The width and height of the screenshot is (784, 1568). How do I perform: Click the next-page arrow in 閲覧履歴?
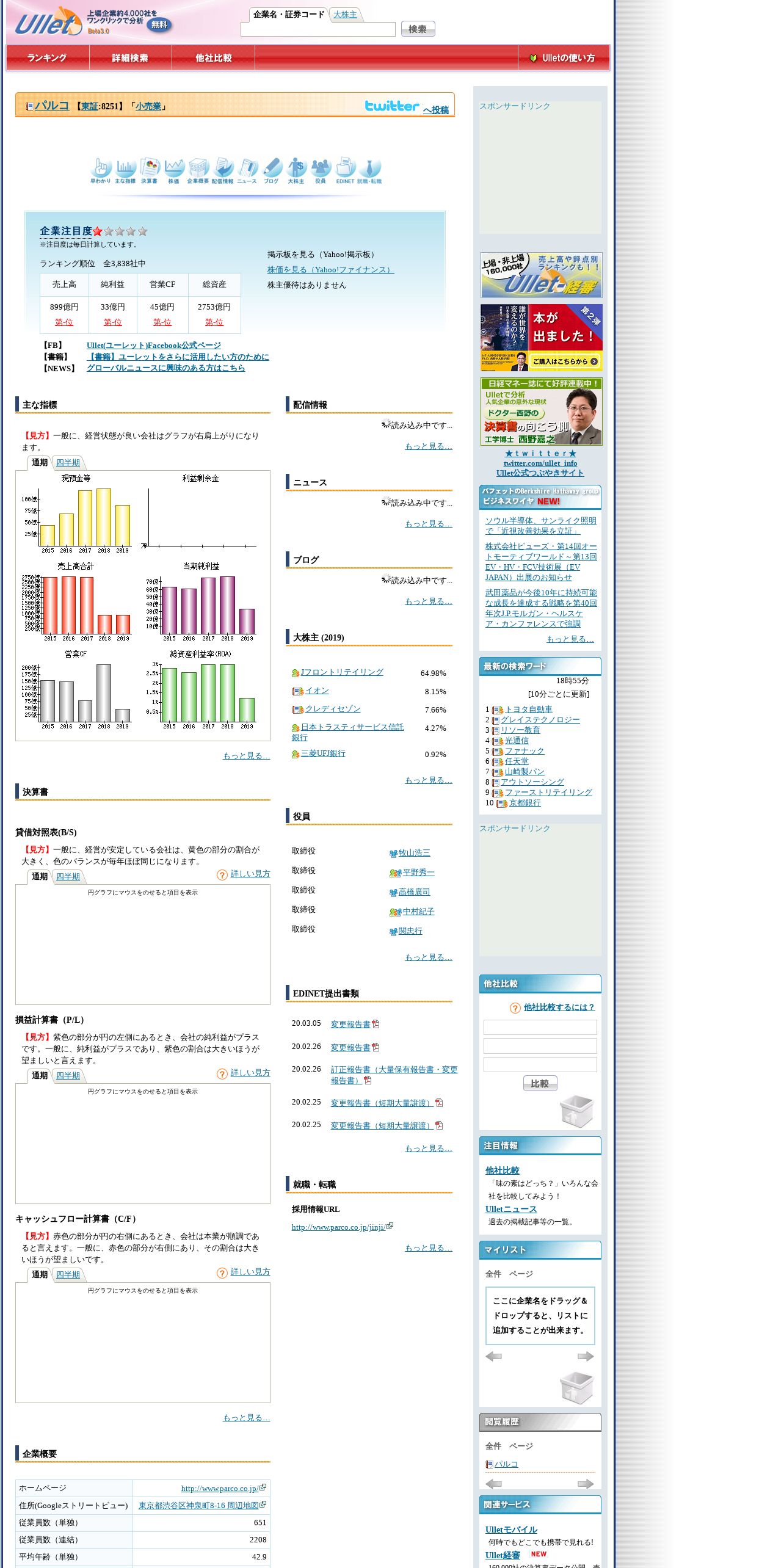tap(586, 1484)
